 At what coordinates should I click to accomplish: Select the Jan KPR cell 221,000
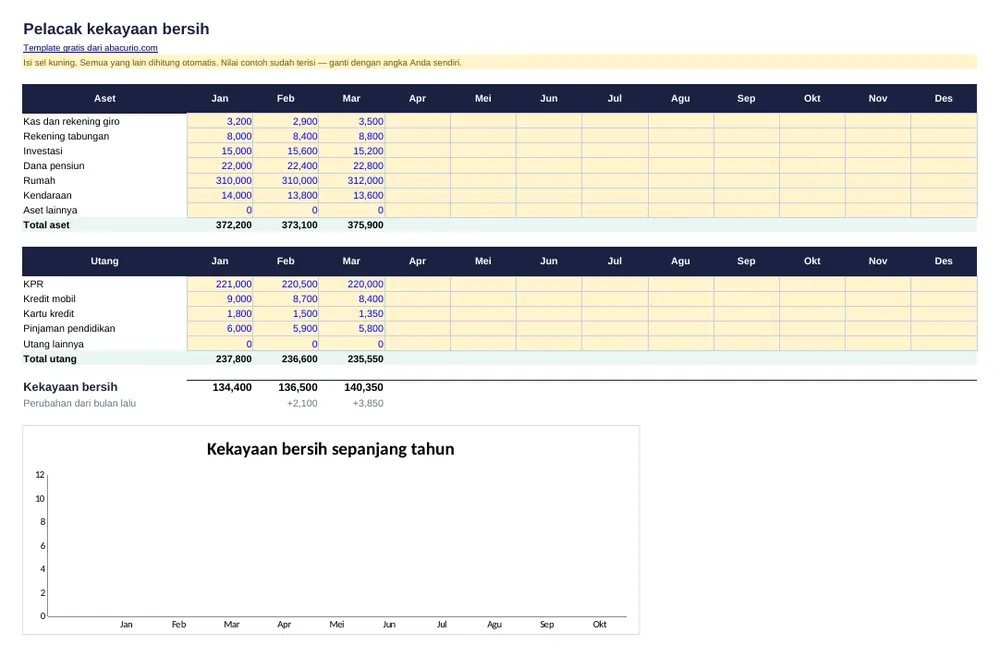220,284
